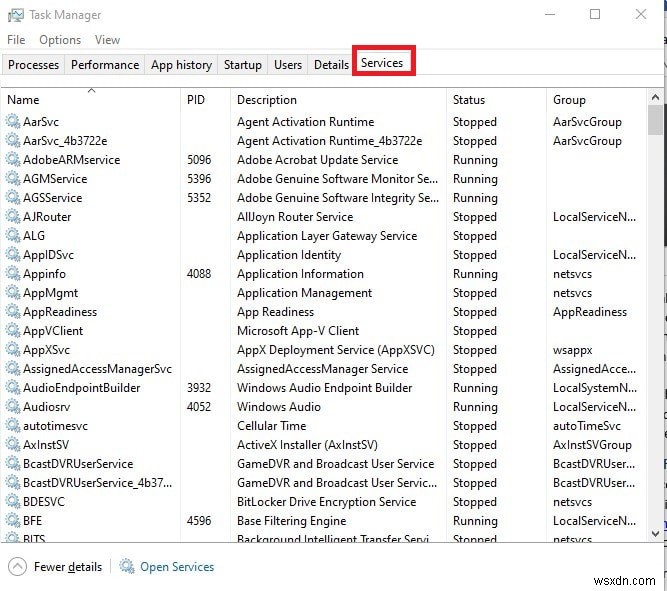Image resolution: width=667 pixels, height=591 pixels.
Task: Click PID 4052 cell
Action: [x=199, y=406]
